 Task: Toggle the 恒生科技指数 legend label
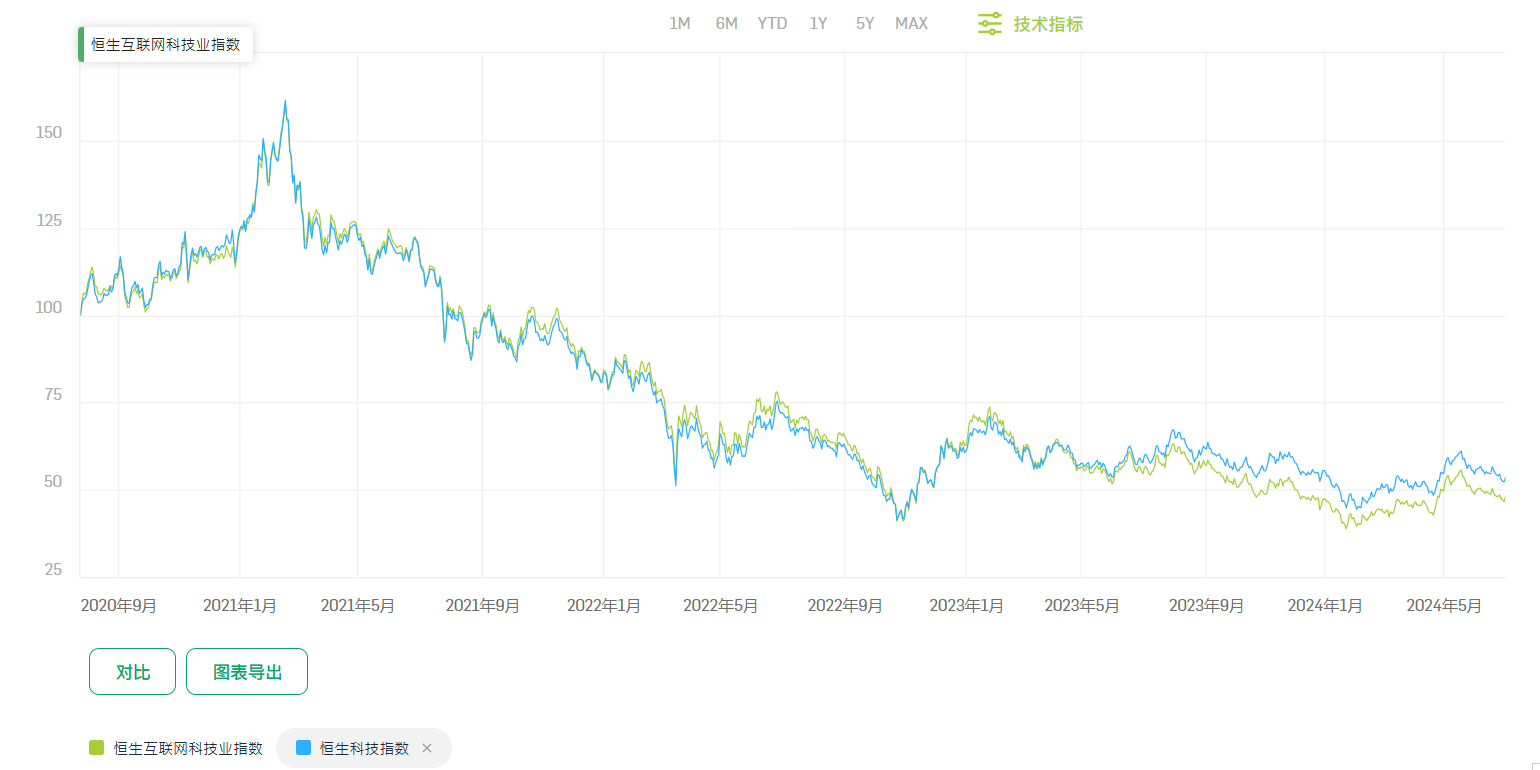point(364,748)
